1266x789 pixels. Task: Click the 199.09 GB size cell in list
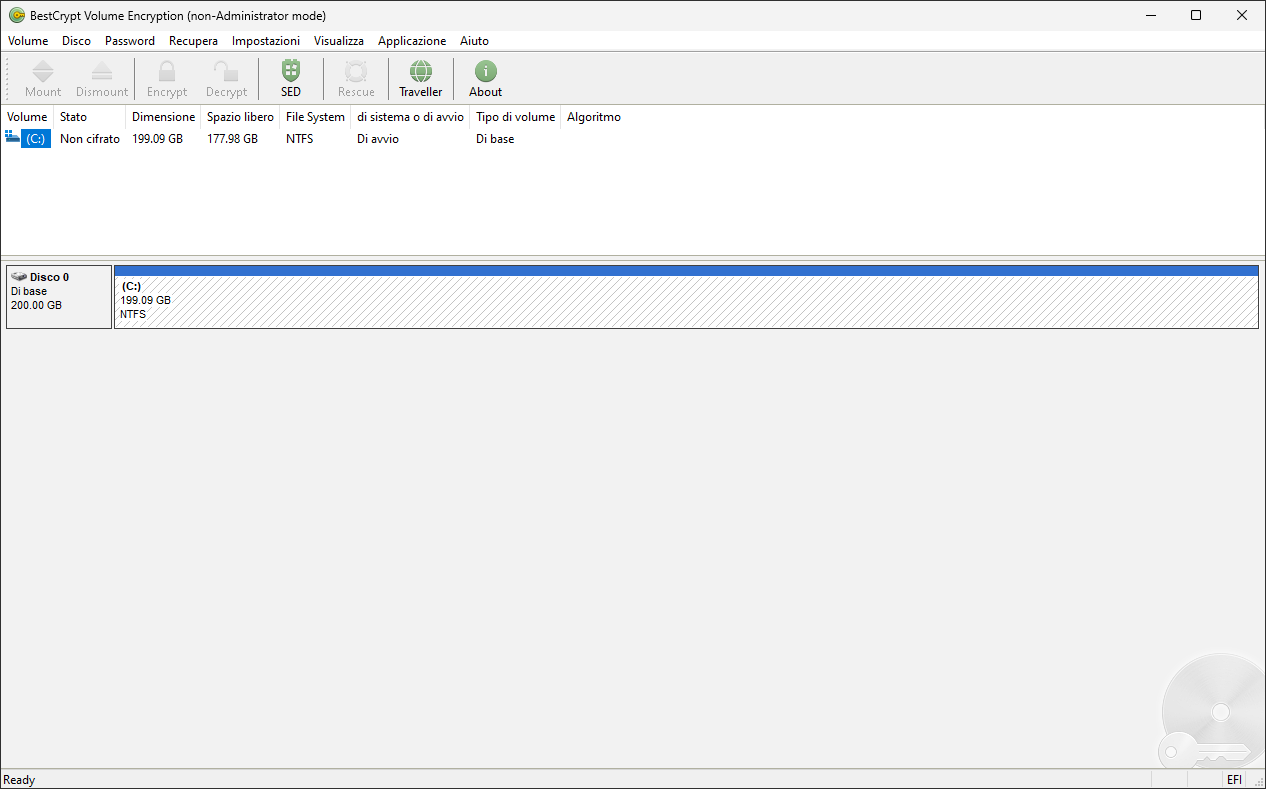tap(158, 139)
